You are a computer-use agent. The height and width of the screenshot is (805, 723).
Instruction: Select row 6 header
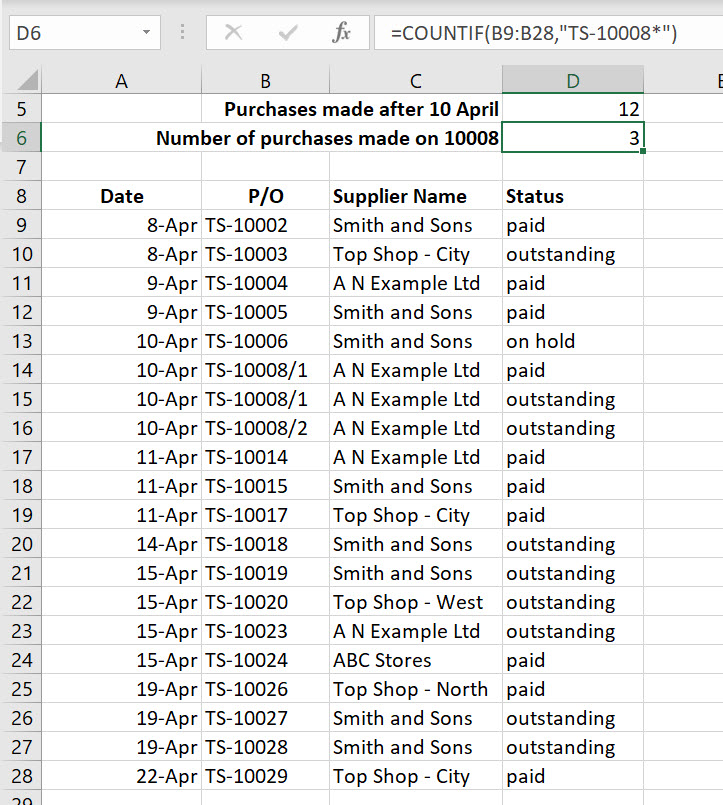tap(22, 138)
